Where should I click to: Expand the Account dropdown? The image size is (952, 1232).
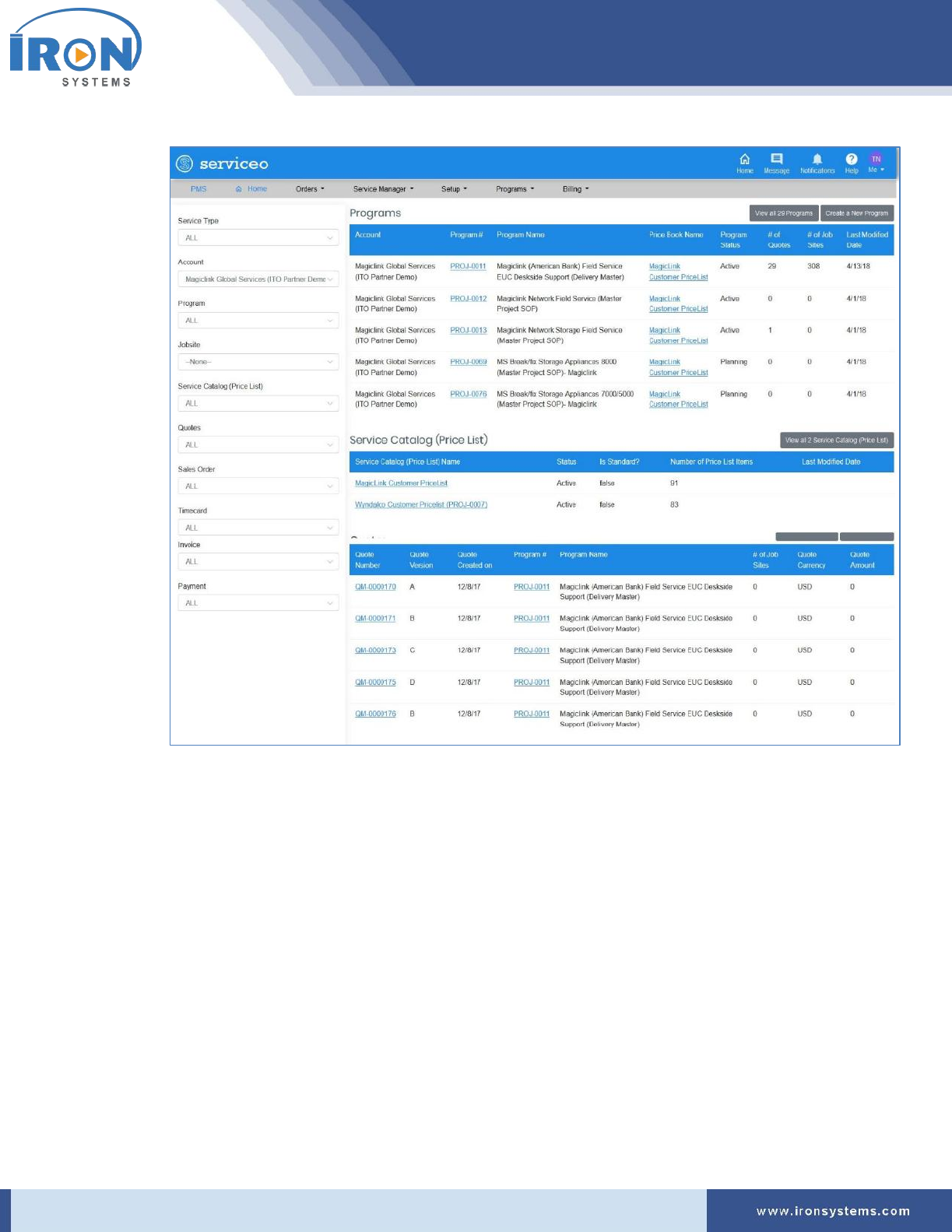coord(258,279)
